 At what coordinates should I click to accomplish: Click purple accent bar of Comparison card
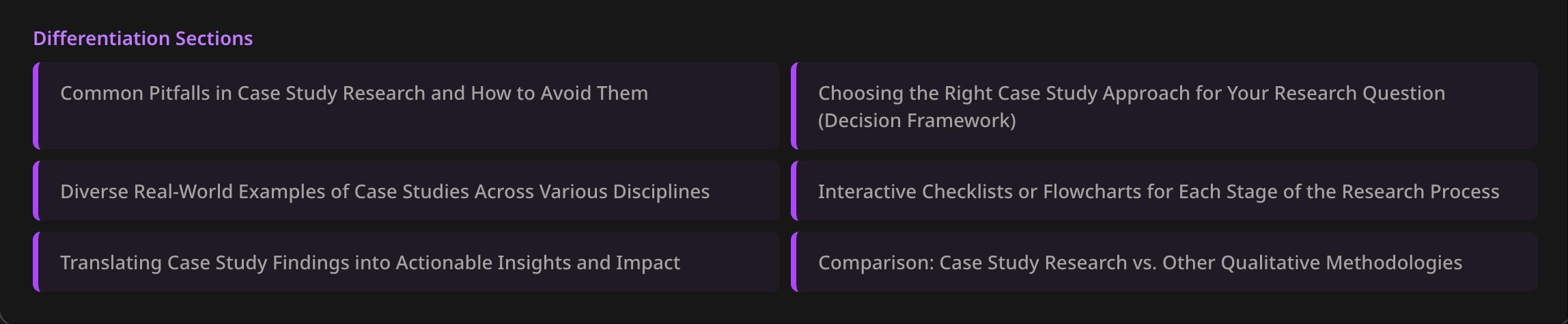(794, 262)
